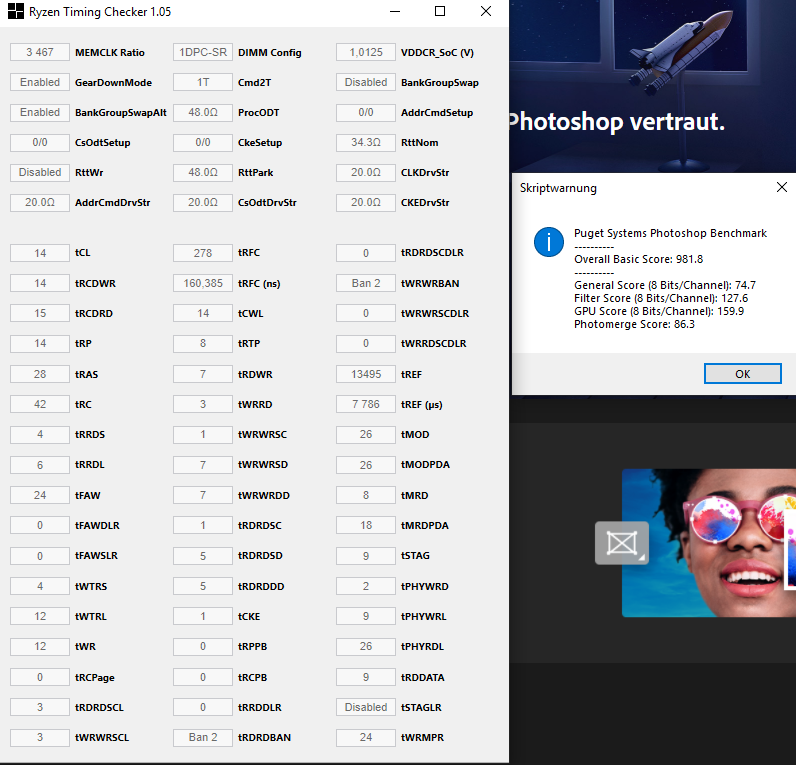Click the frame placeholder icon in Photoshop
Screen dimensions: 796x765
pyautogui.click(x=622, y=543)
